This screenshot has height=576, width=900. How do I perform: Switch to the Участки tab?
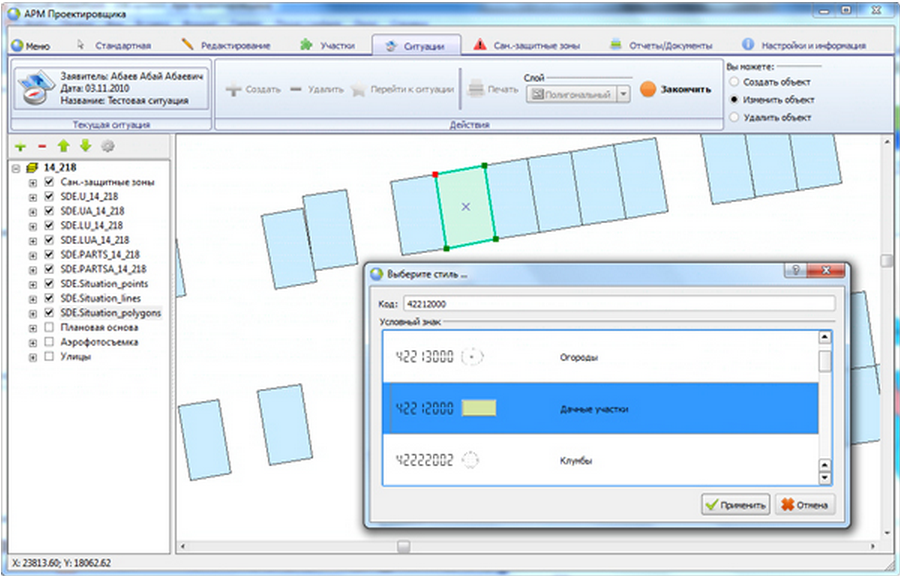pyautogui.click(x=322, y=46)
